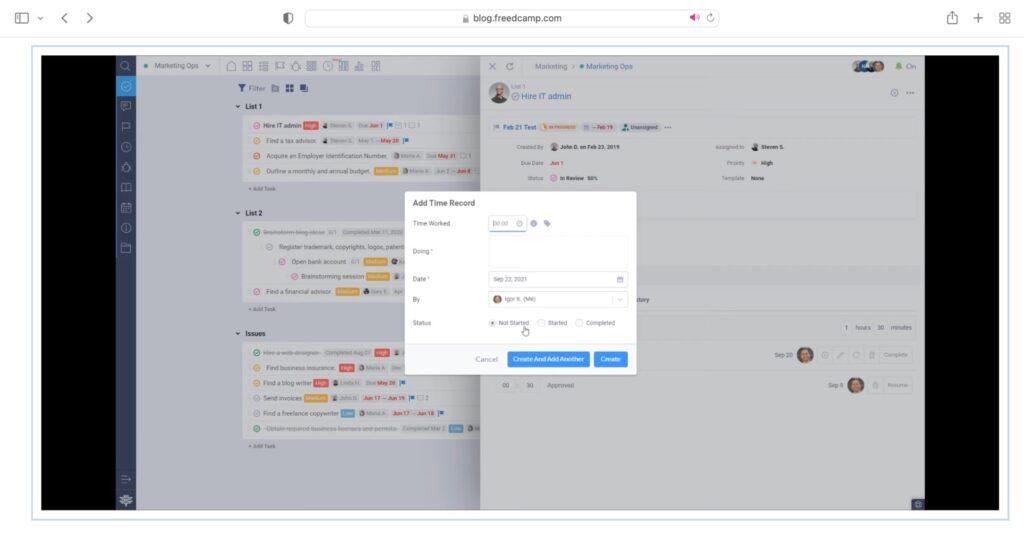
Task: Open the clock icon in the top toolbar
Action: pyautogui.click(x=328, y=66)
